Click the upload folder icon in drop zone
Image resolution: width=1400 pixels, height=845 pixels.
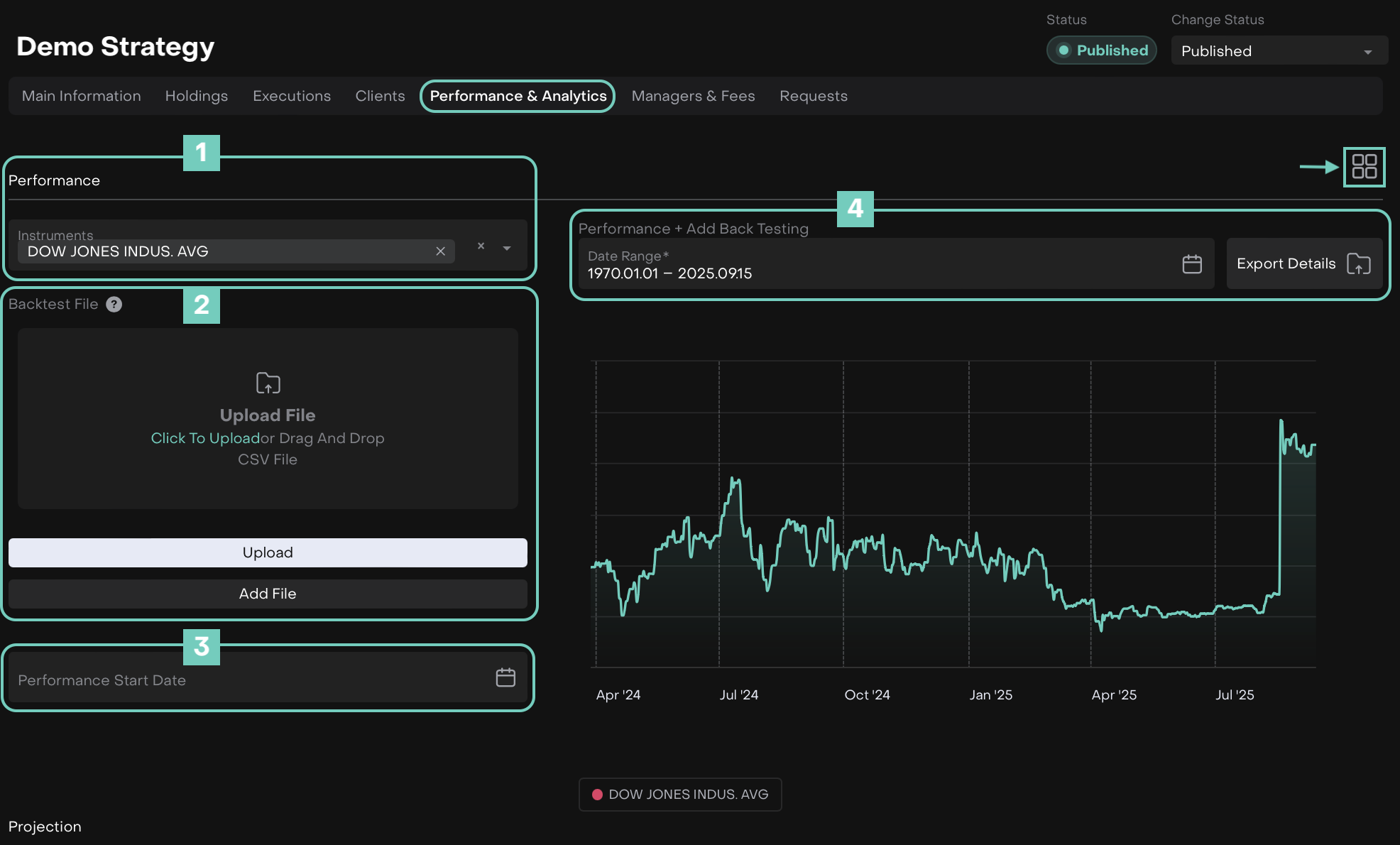coord(268,383)
